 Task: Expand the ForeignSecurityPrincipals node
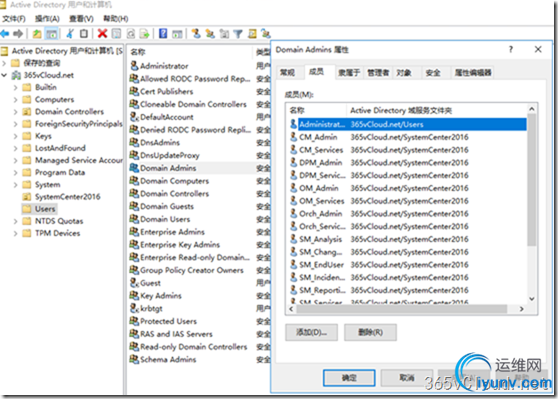tap(15, 124)
